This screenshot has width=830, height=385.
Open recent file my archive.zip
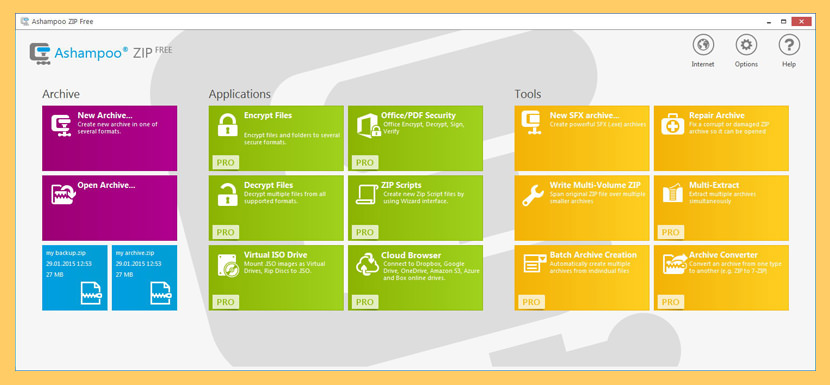coord(145,277)
